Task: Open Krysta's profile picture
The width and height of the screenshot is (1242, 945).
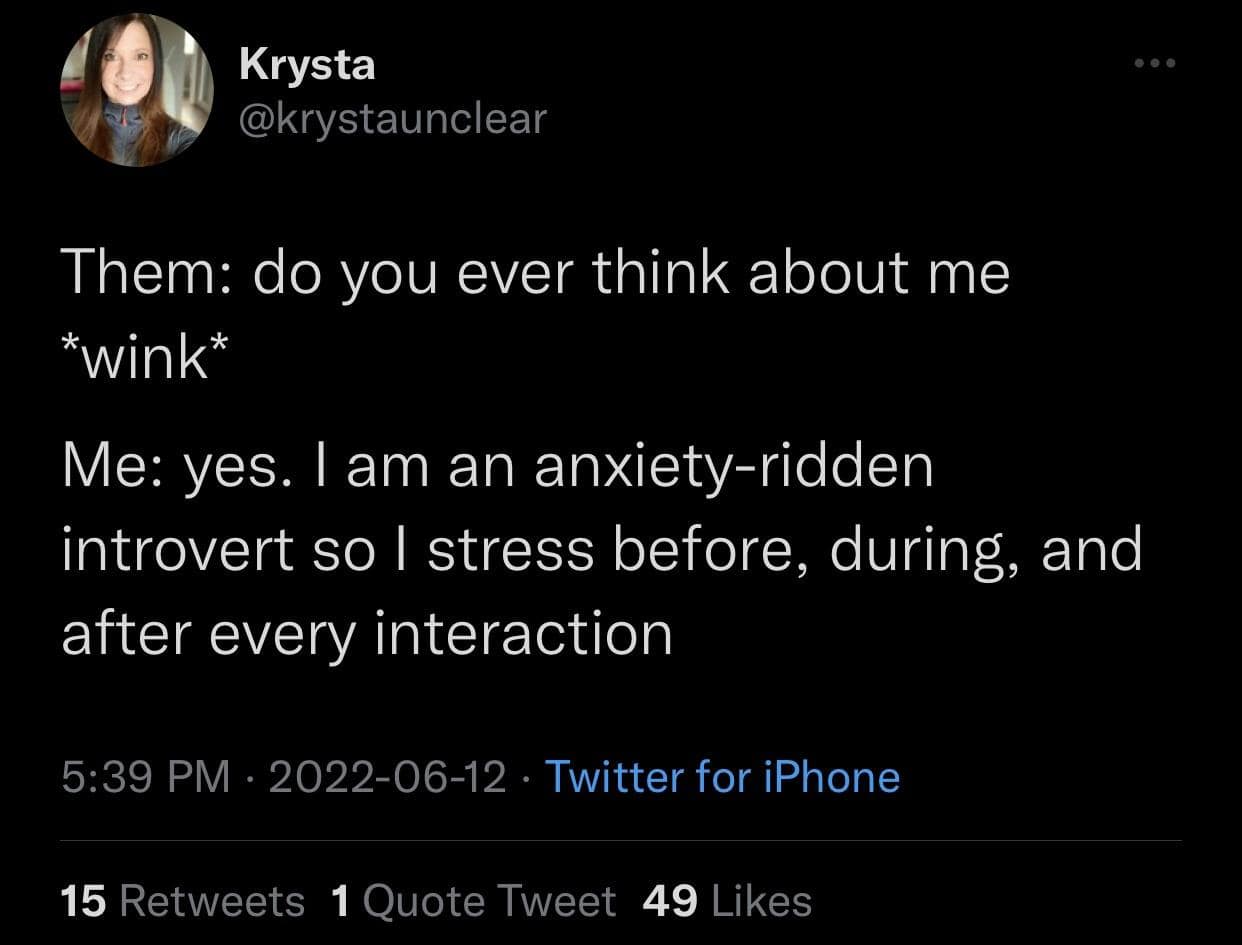Action: pyautogui.click(x=137, y=92)
